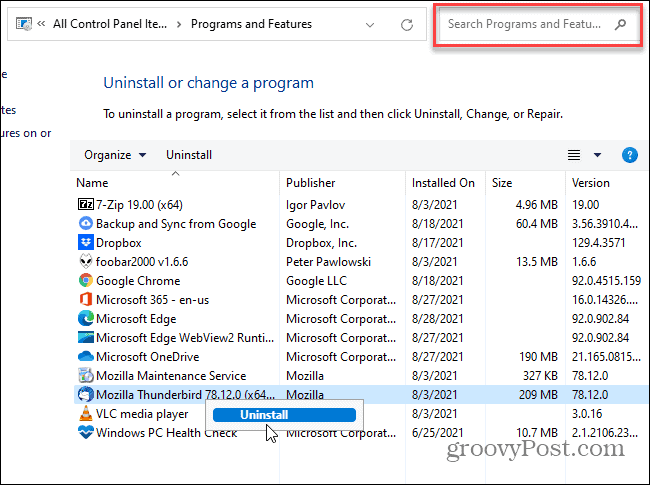Click the Google Chrome icon
650x485 pixels.
click(x=86, y=281)
